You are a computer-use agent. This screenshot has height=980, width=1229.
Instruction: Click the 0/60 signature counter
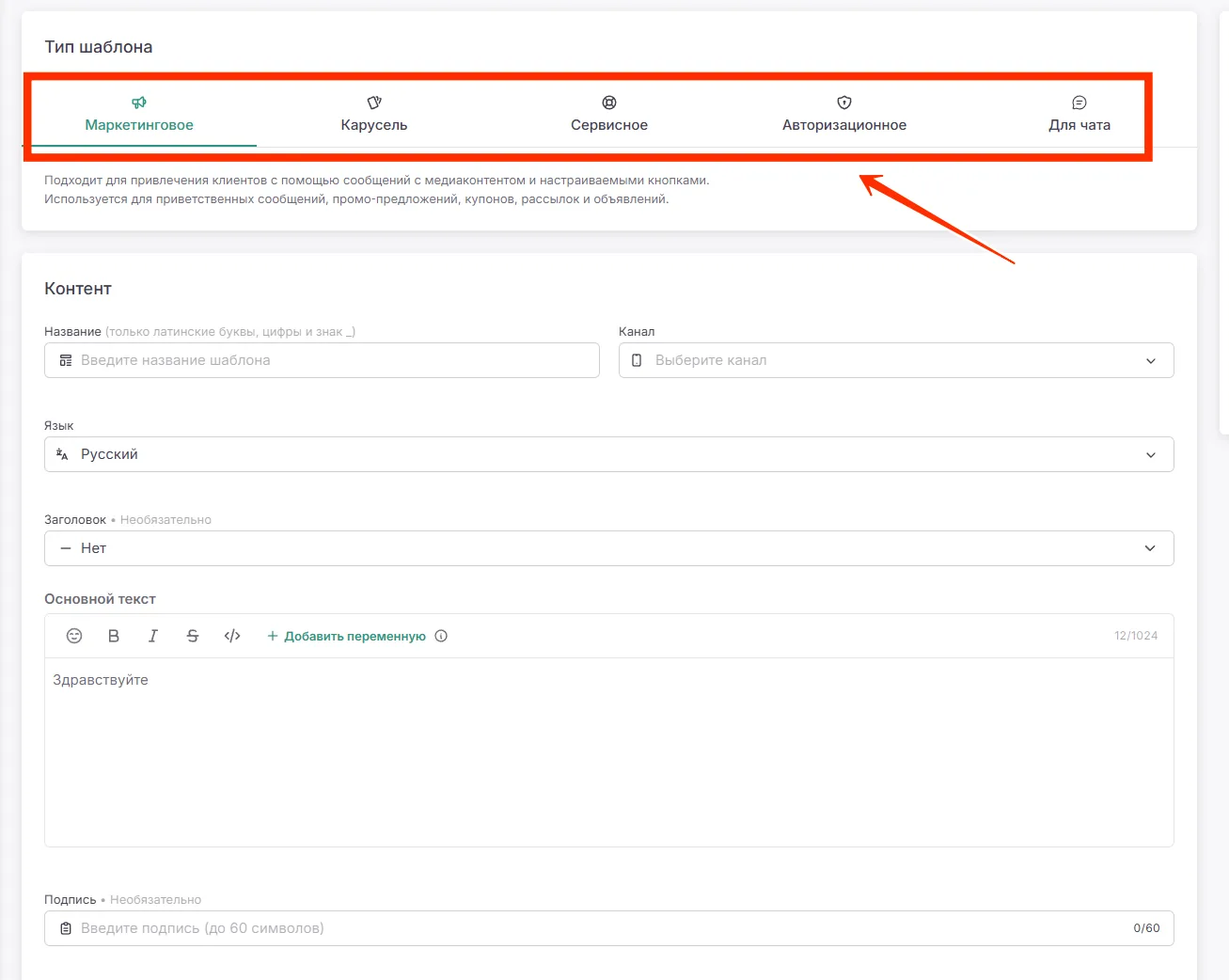click(x=1146, y=928)
